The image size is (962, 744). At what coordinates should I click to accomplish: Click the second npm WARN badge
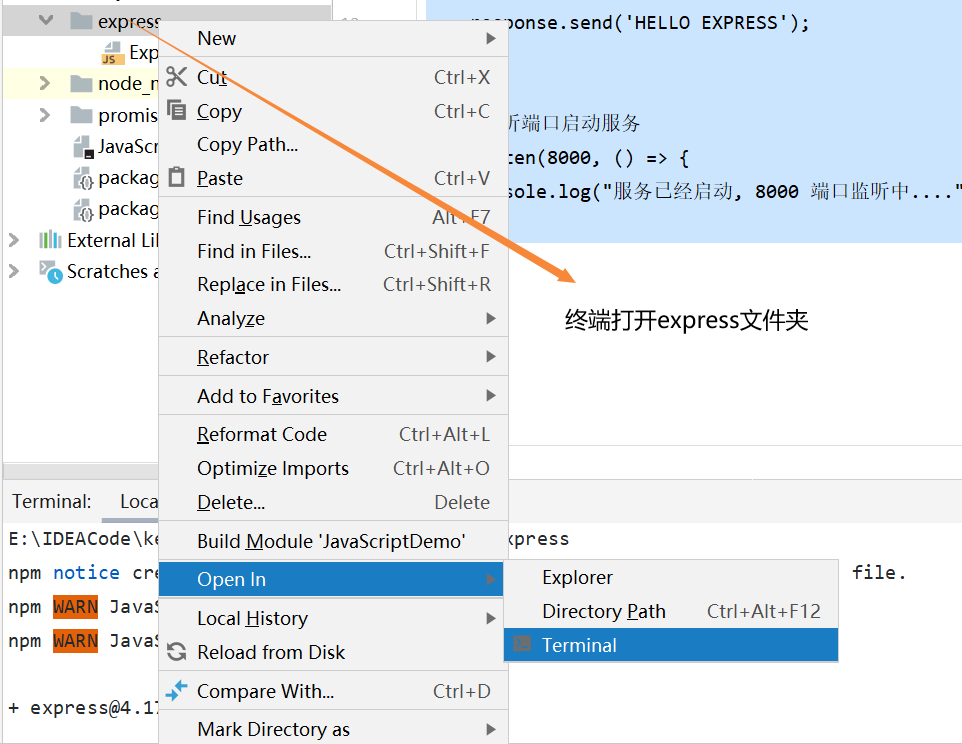tap(75, 640)
